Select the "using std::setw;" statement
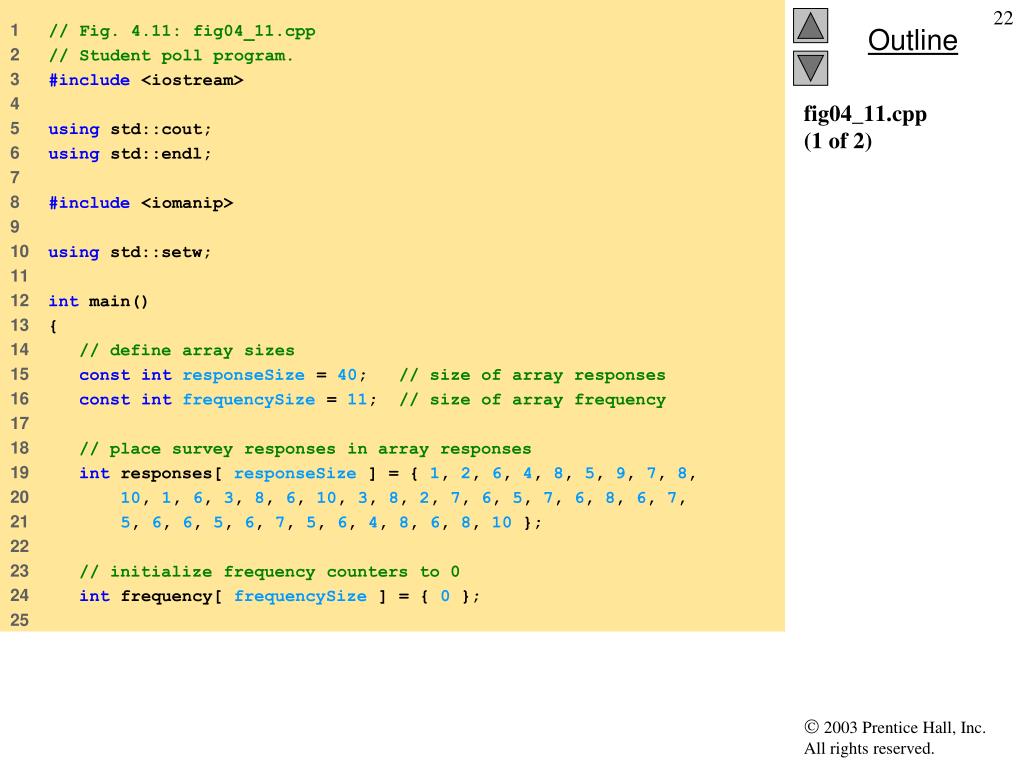 click(130, 252)
